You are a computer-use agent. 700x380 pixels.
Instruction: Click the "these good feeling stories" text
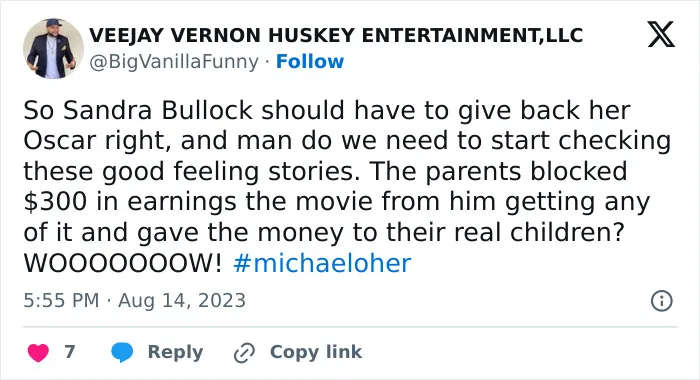pyautogui.click(x=192, y=171)
